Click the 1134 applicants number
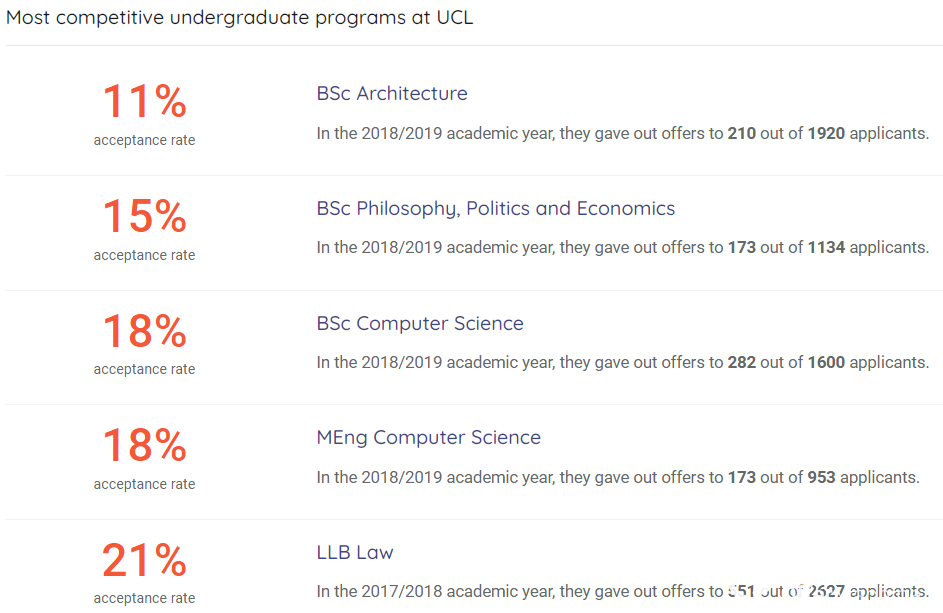The width and height of the screenshot is (943, 613). [x=826, y=247]
